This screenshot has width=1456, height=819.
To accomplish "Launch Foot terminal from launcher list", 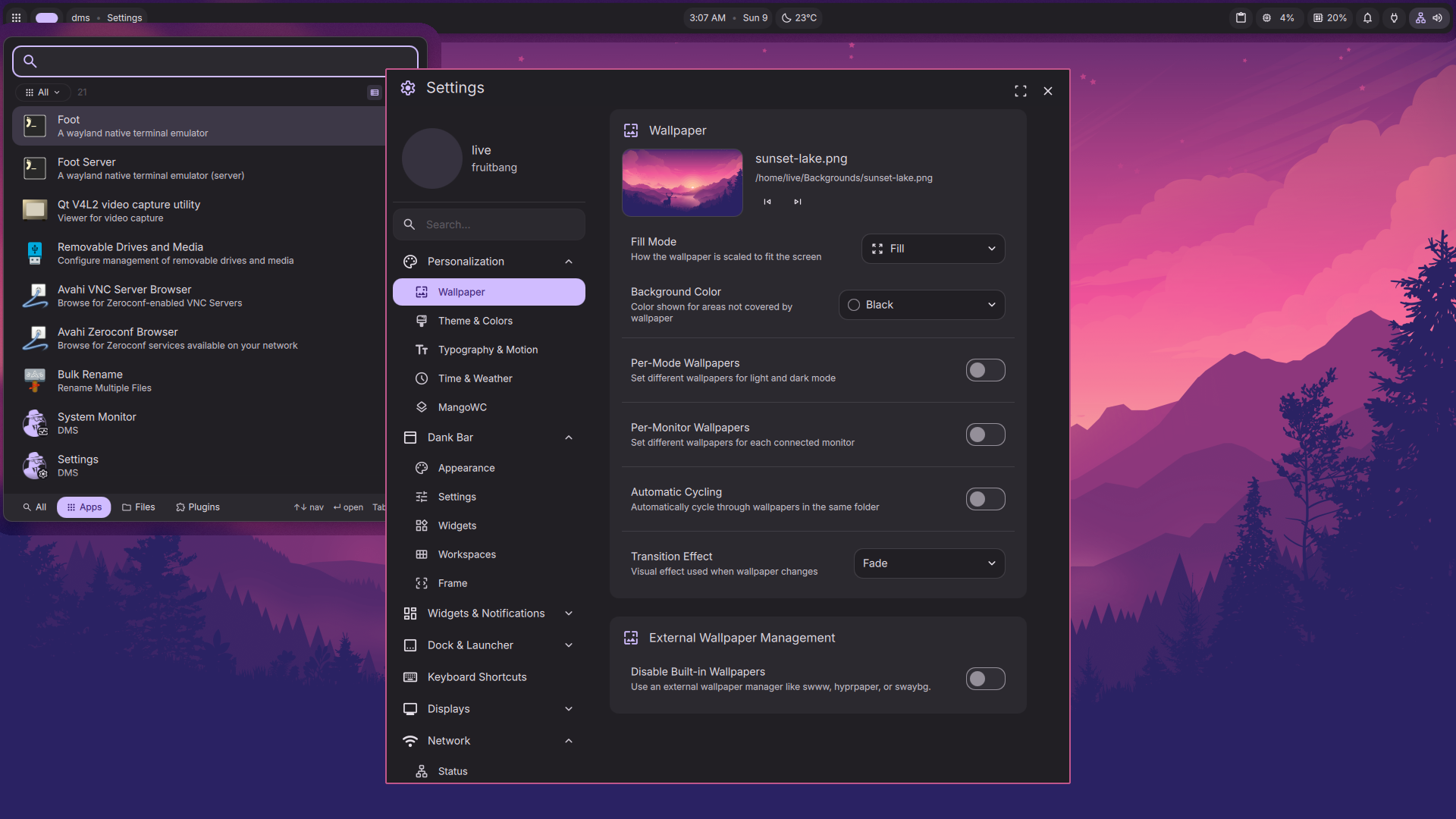I will pos(200,126).
